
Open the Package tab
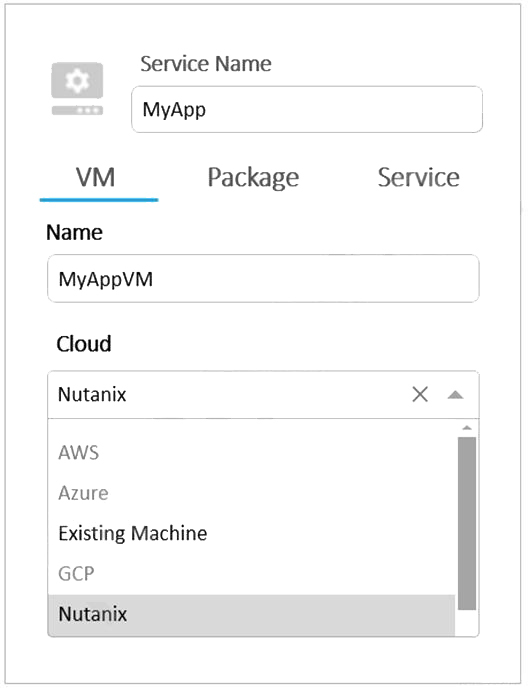click(253, 178)
